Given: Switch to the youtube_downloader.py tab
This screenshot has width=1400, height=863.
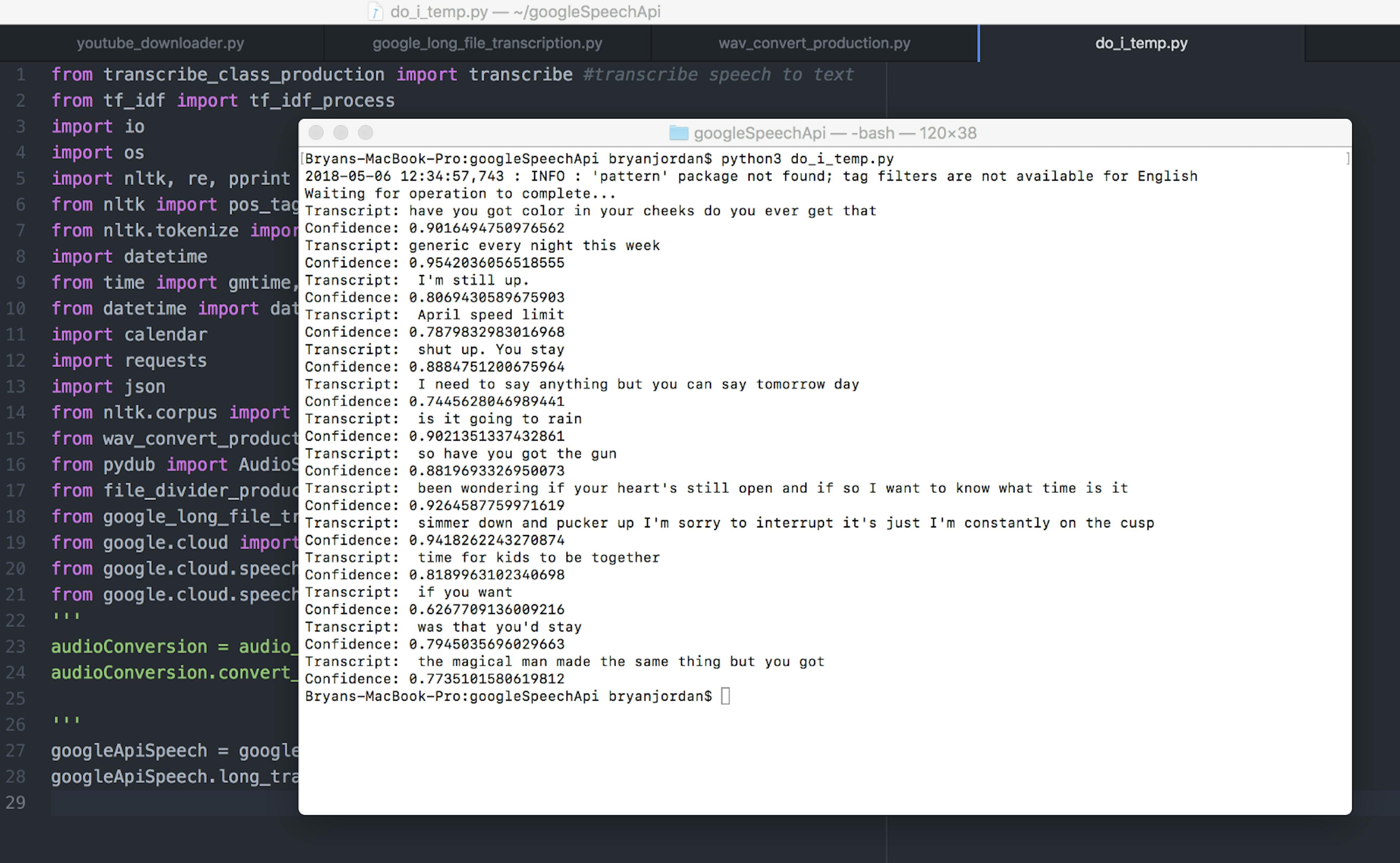Looking at the screenshot, I should 160,43.
